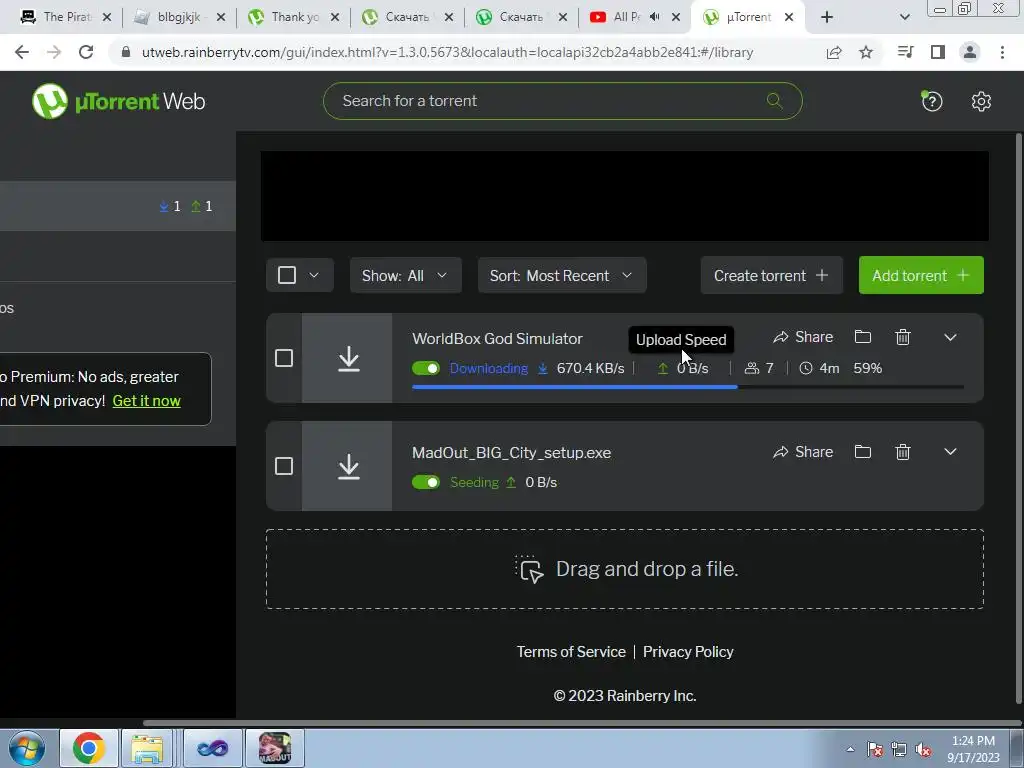Click the volume icon in system tray

[x=923, y=750]
